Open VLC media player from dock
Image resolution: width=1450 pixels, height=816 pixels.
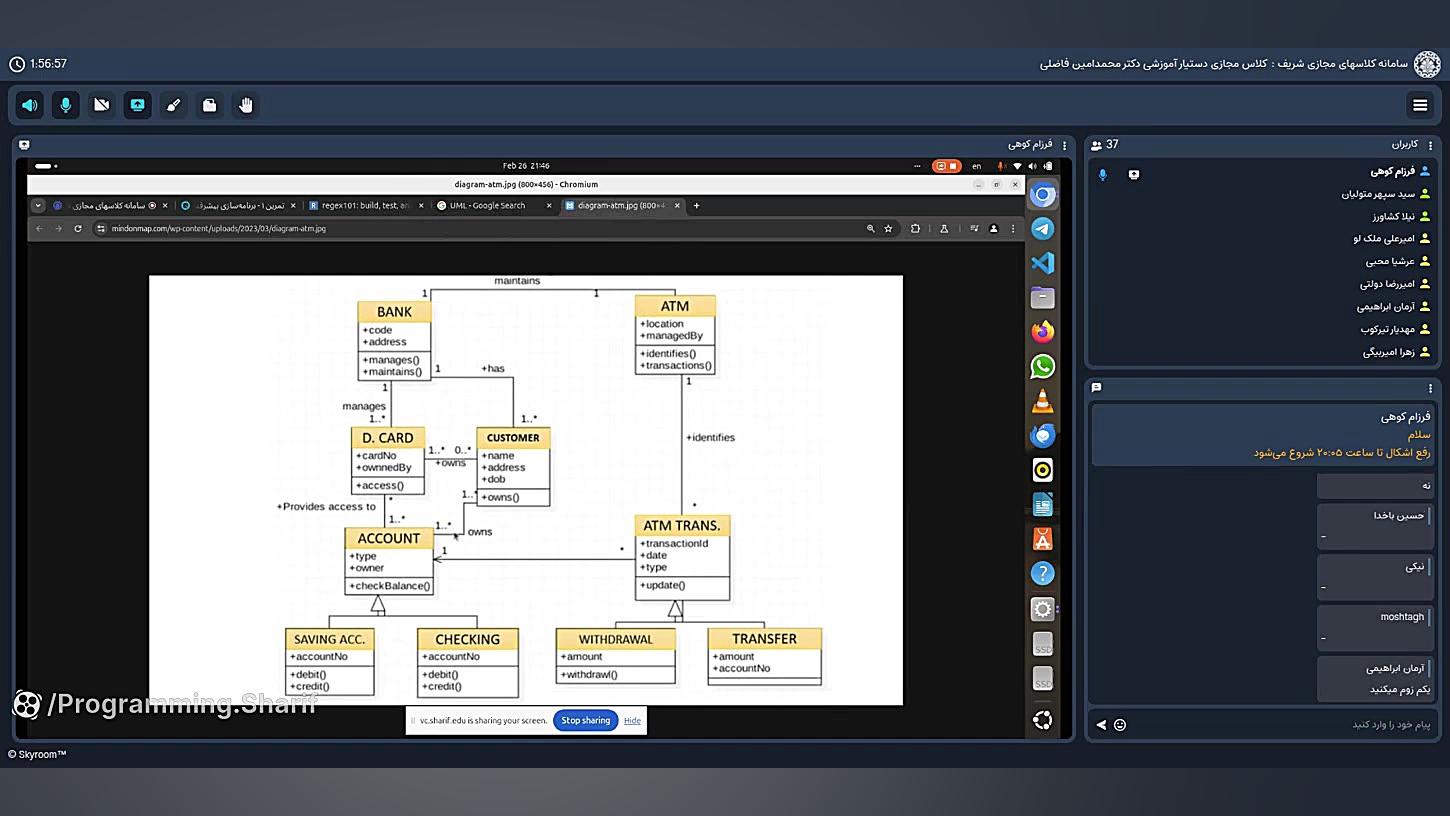point(1042,401)
